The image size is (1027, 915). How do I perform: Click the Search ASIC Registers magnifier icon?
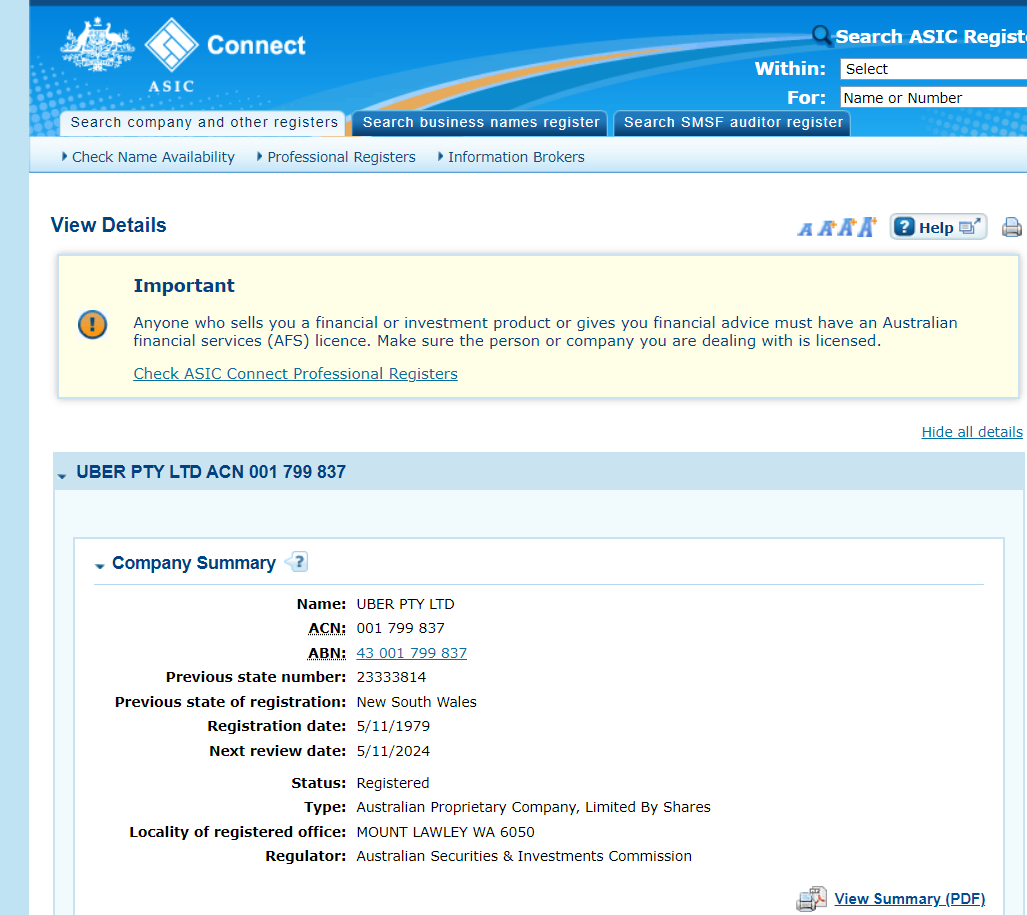coord(821,35)
